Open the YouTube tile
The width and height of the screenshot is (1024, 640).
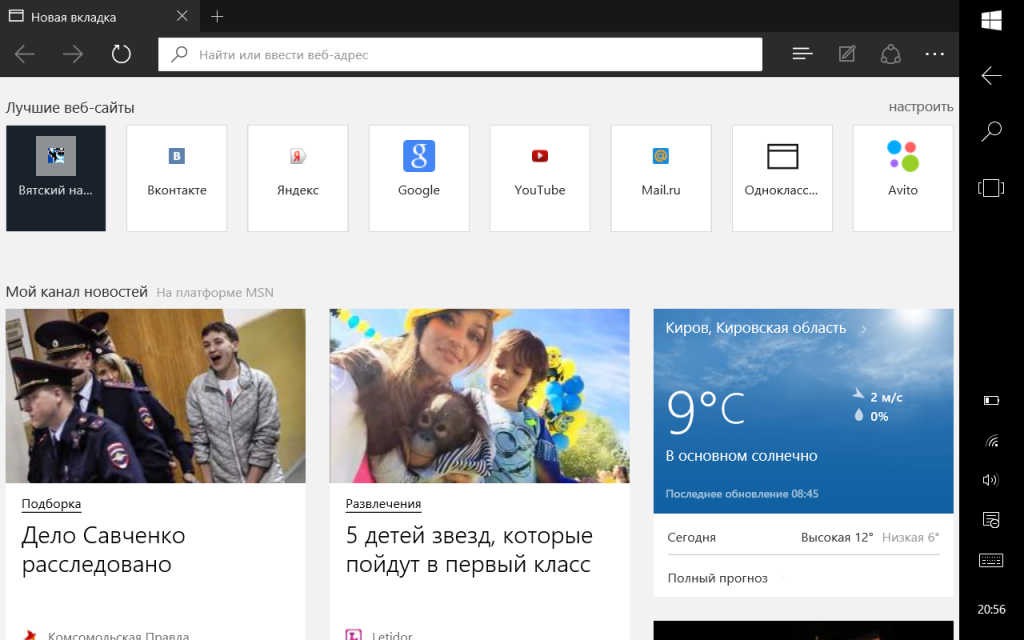539,178
